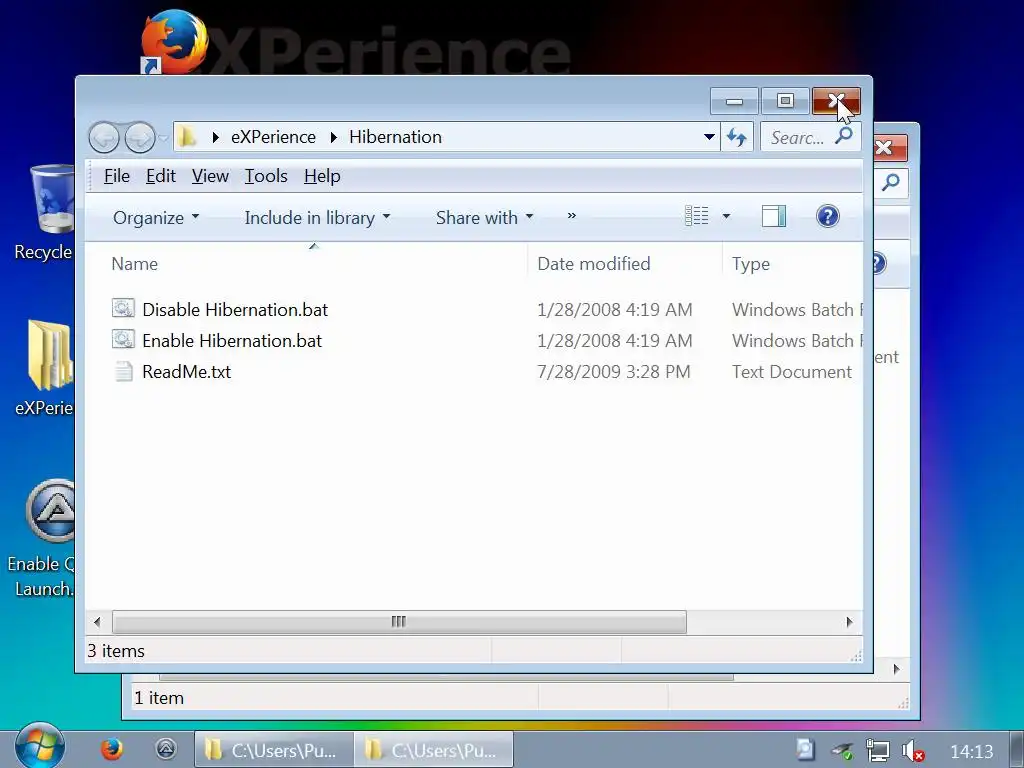Open the File menu
1024x768 pixels.
117,176
